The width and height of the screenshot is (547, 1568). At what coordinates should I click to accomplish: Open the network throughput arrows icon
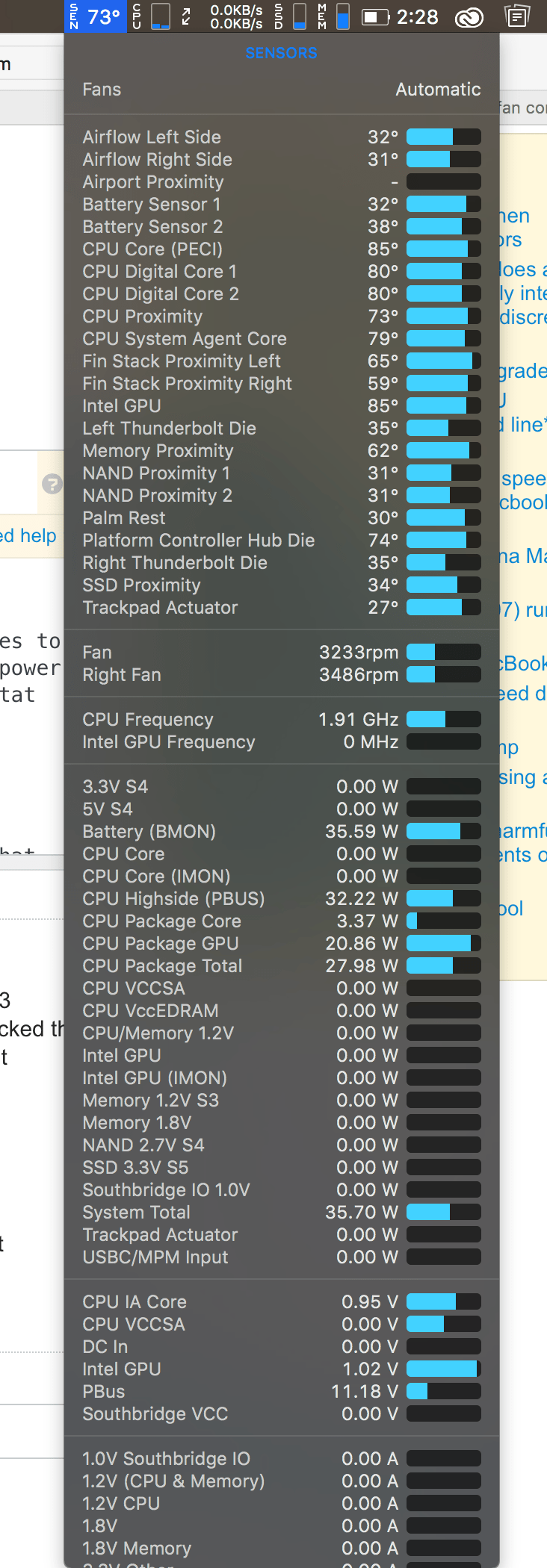coord(185,16)
